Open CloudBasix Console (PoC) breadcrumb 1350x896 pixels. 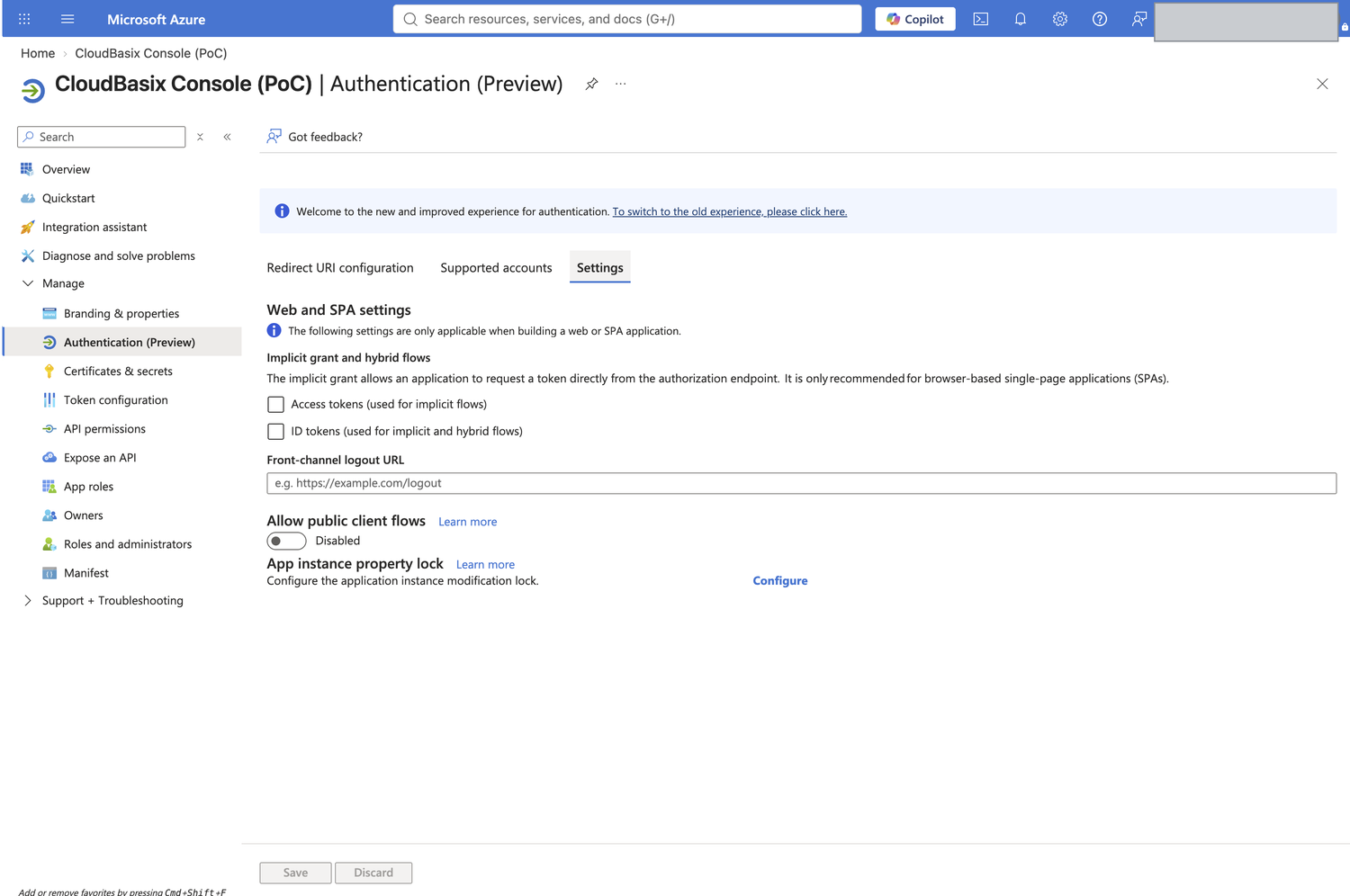[151, 53]
